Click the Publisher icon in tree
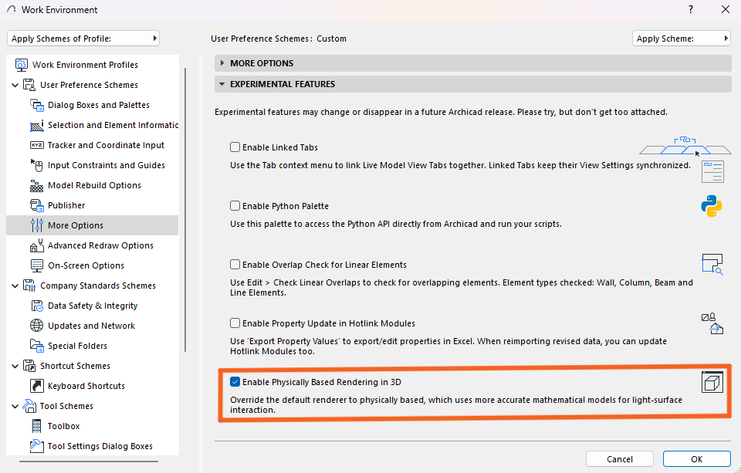Screen dimensions: 741x473 point(37,206)
